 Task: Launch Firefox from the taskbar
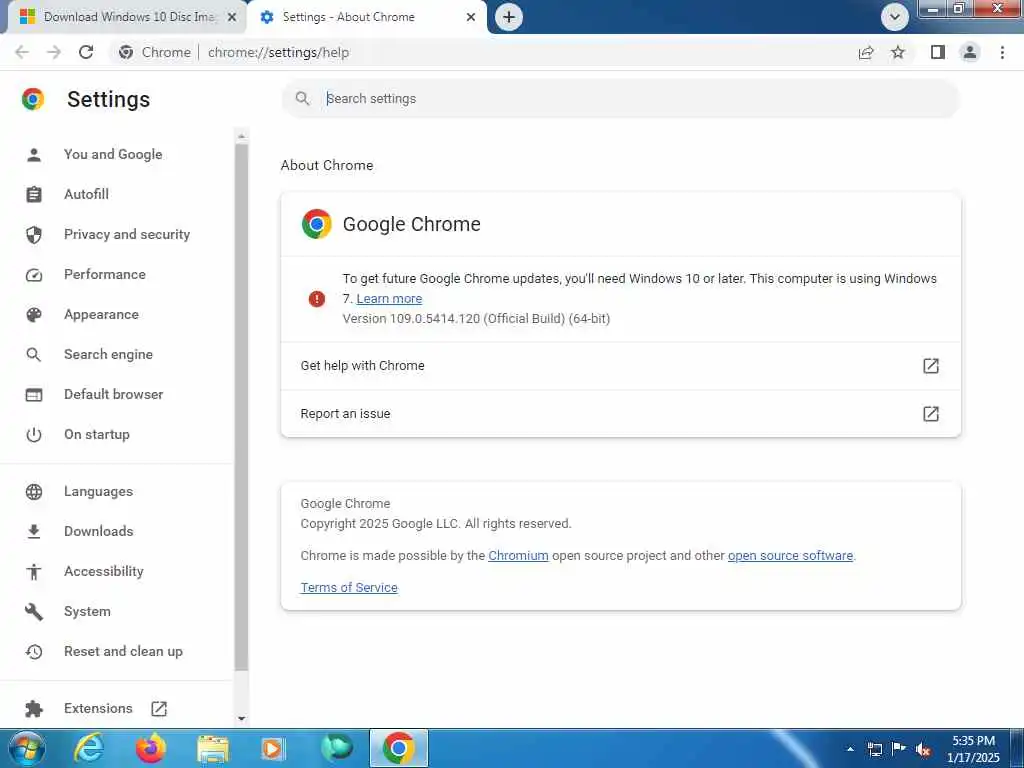150,748
